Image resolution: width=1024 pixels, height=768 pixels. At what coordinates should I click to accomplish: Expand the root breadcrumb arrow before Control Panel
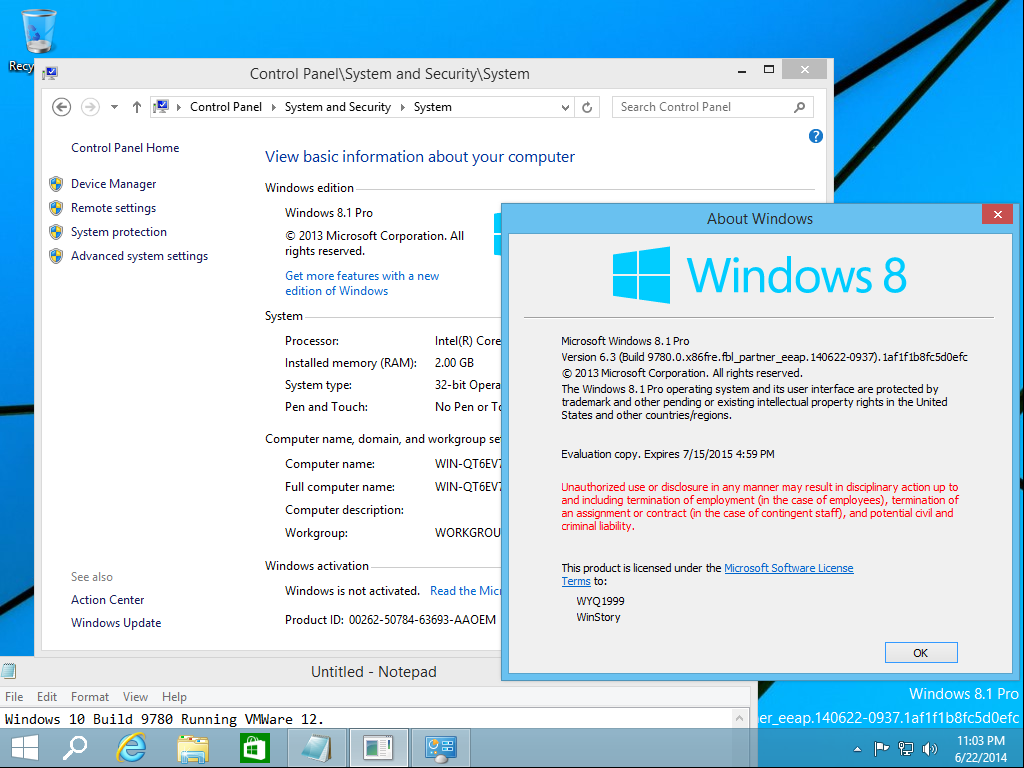(x=179, y=107)
